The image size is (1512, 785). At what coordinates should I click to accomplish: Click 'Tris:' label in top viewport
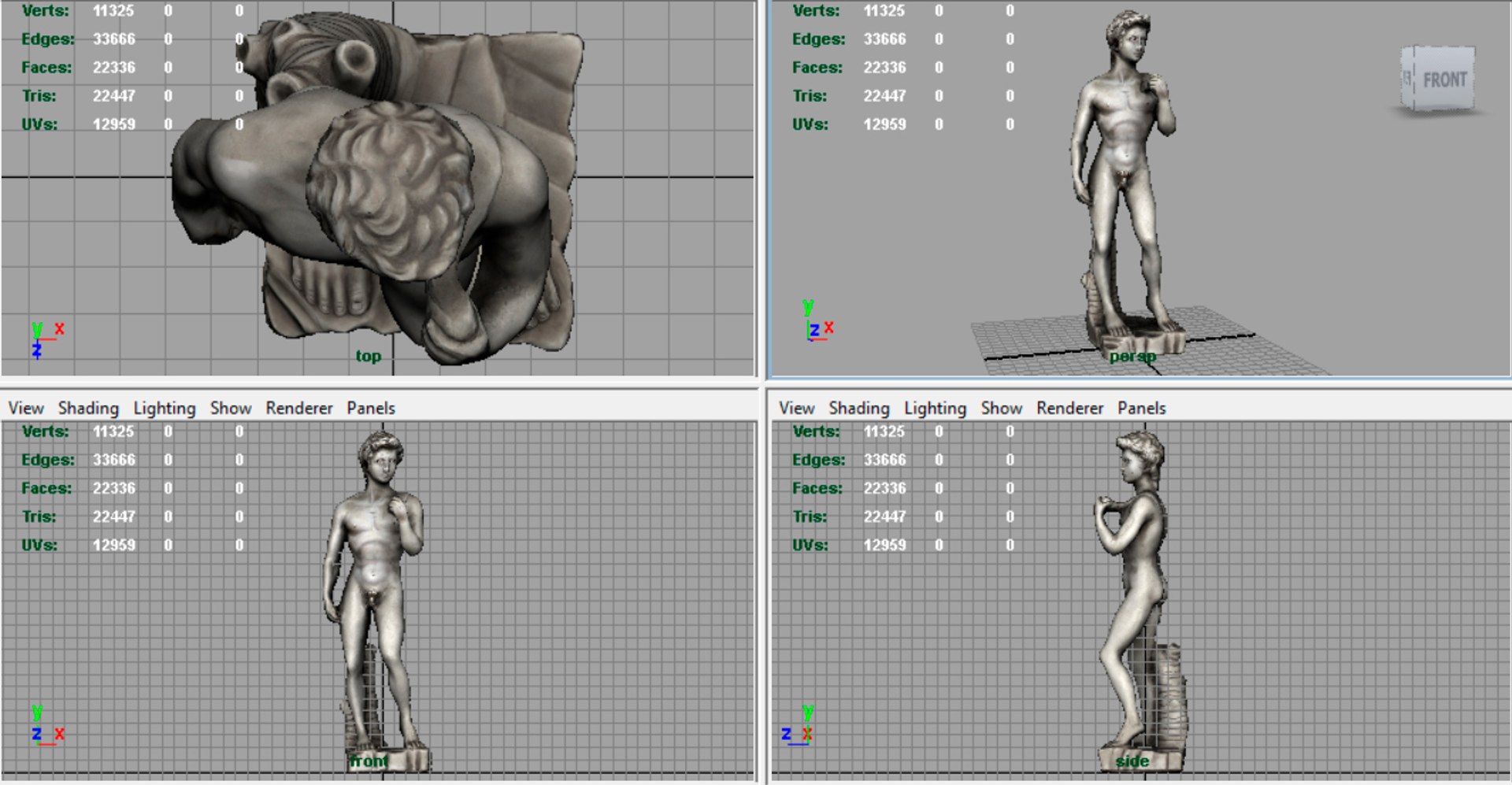click(39, 96)
